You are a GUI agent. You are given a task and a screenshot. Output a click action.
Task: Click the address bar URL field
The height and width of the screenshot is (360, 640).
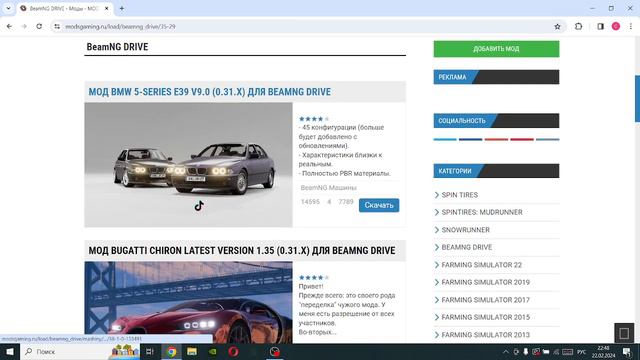pos(306,27)
